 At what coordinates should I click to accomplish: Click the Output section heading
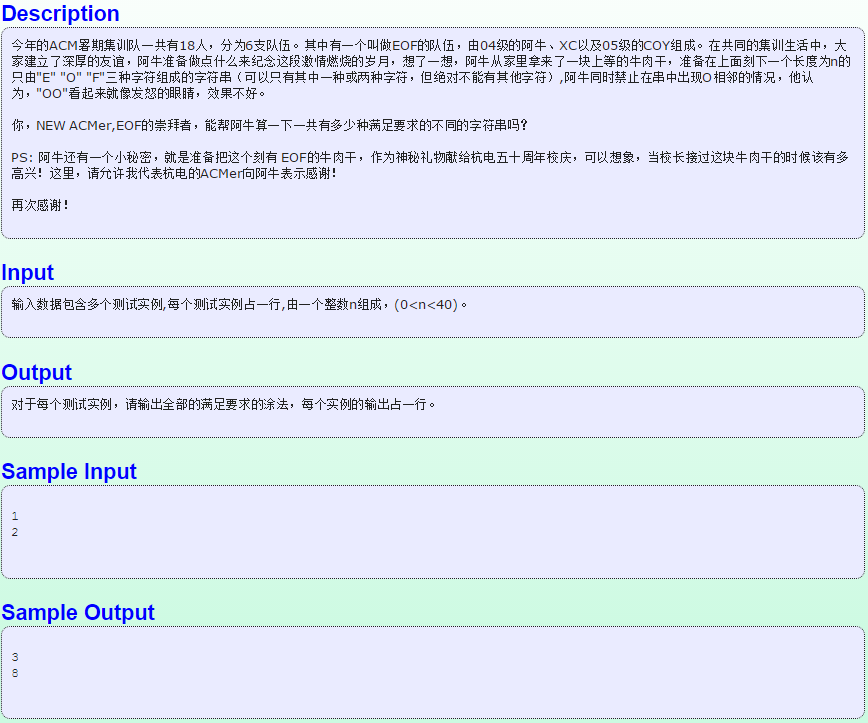[37, 372]
